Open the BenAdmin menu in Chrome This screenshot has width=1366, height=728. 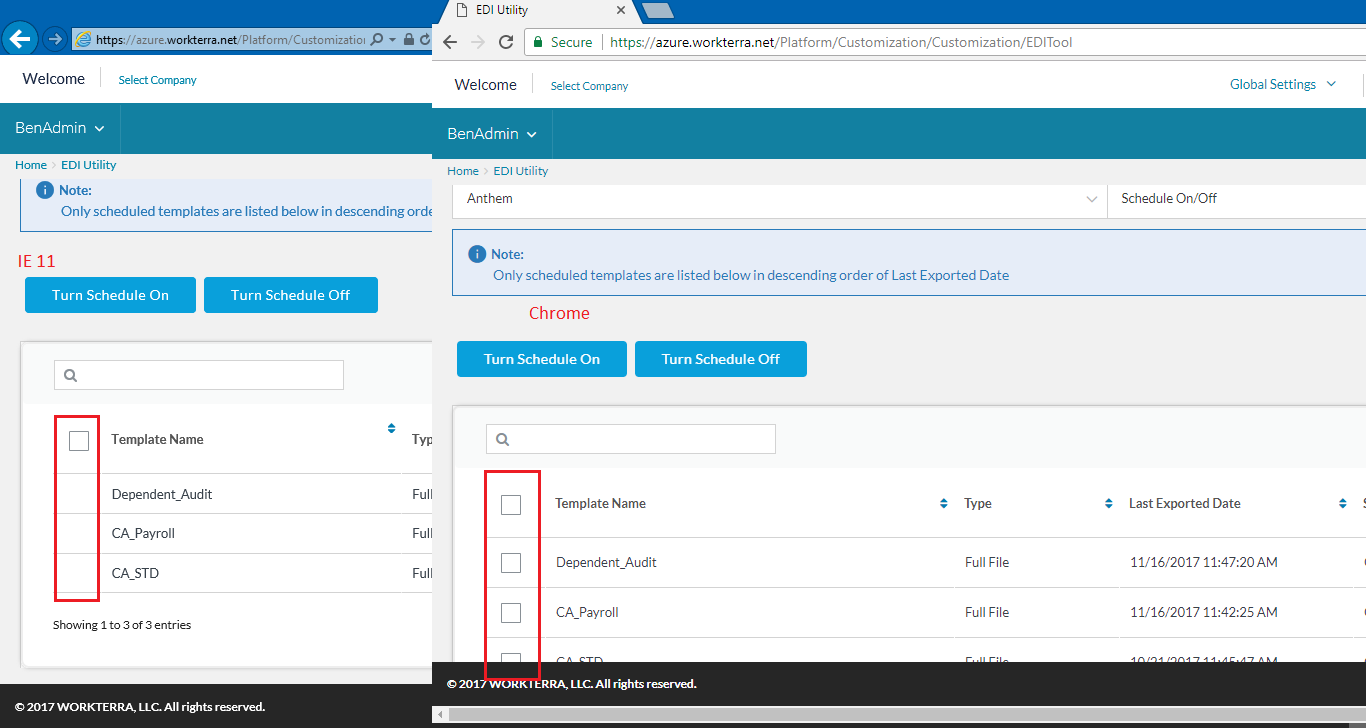coord(492,134)
